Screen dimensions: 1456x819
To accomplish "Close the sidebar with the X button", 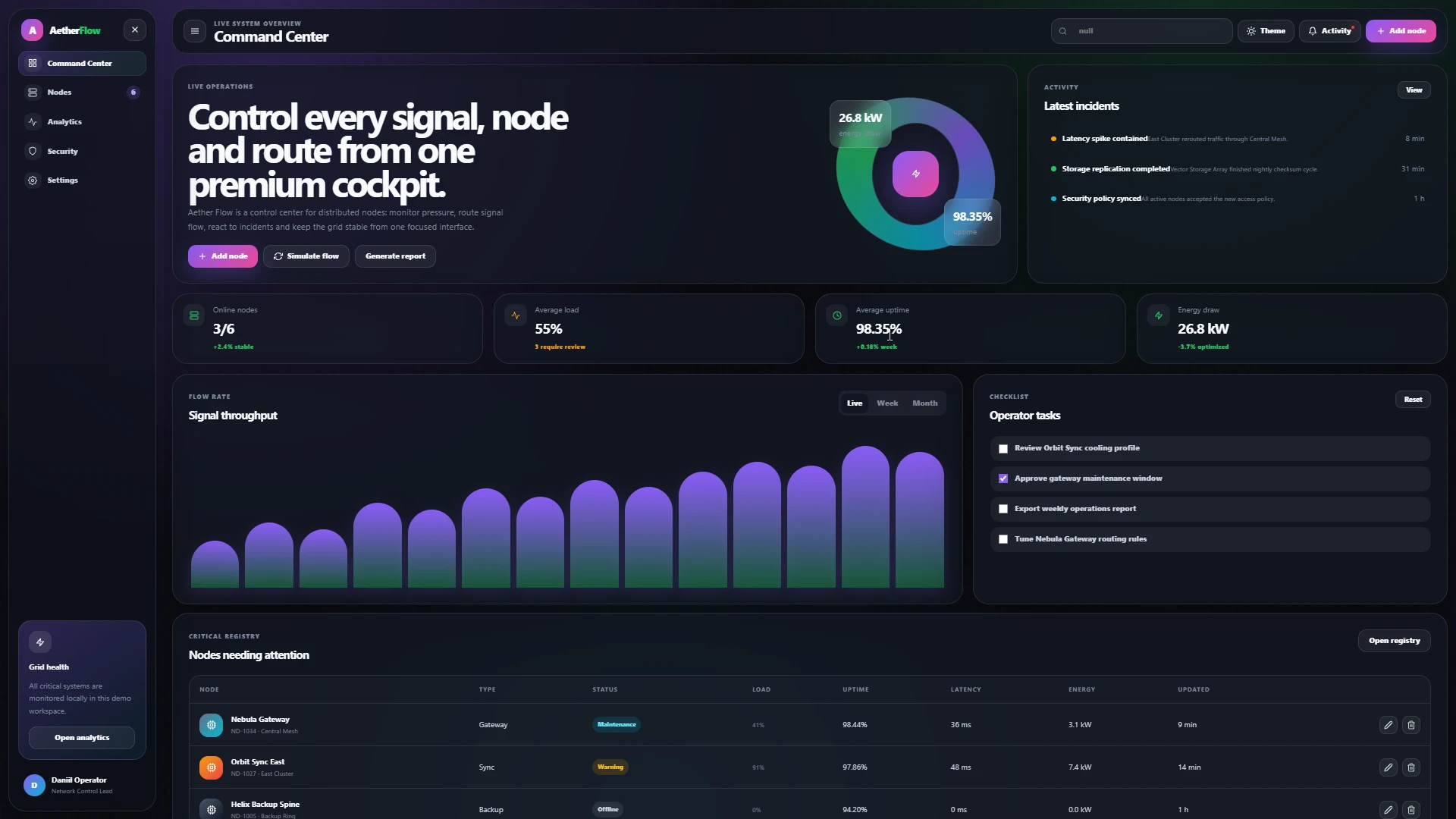I will (135, 30).
